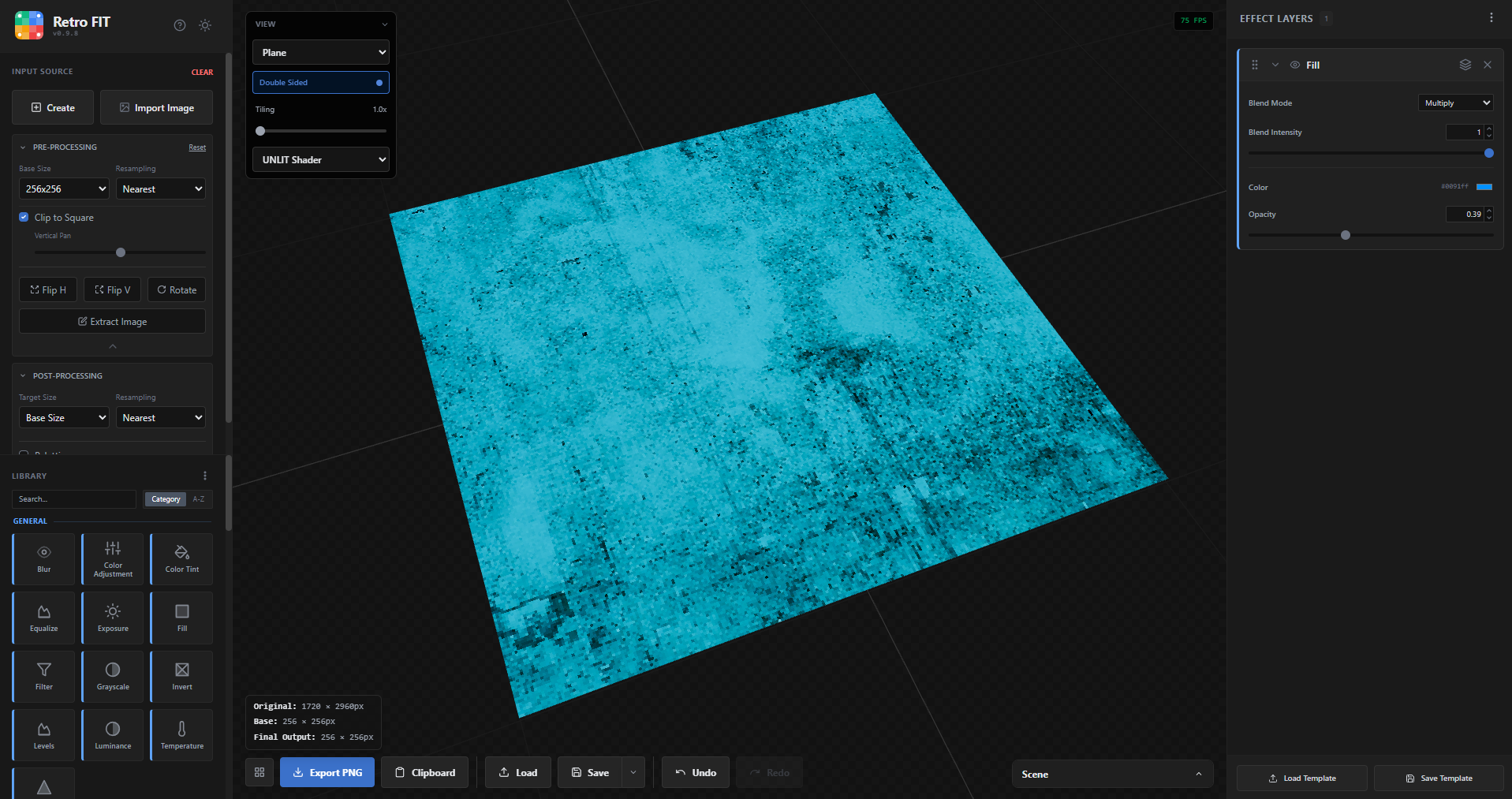This screenshot has height=799, width=1512.
Task: Click the CLEAR input source link
Action: [202, 72]
